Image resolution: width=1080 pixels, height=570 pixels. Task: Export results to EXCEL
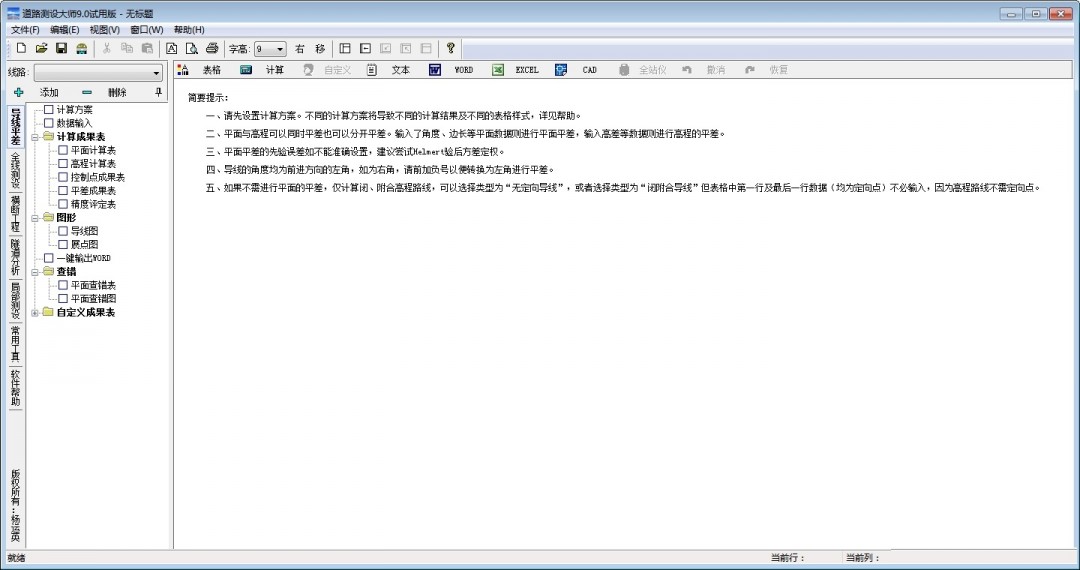(516, 70)
